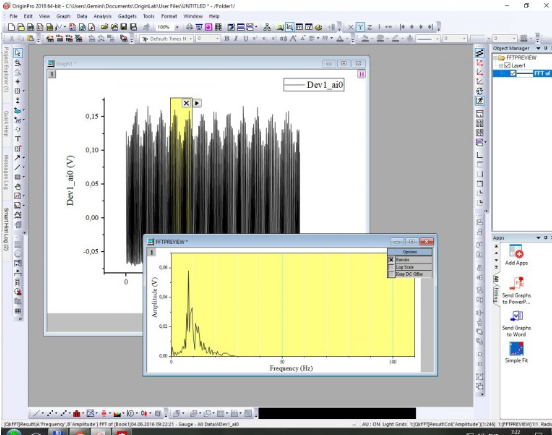Viewport: 552px width, 435px height.
Task: Click the layer 1 icon in Graph1
Action: coord(52,74)
